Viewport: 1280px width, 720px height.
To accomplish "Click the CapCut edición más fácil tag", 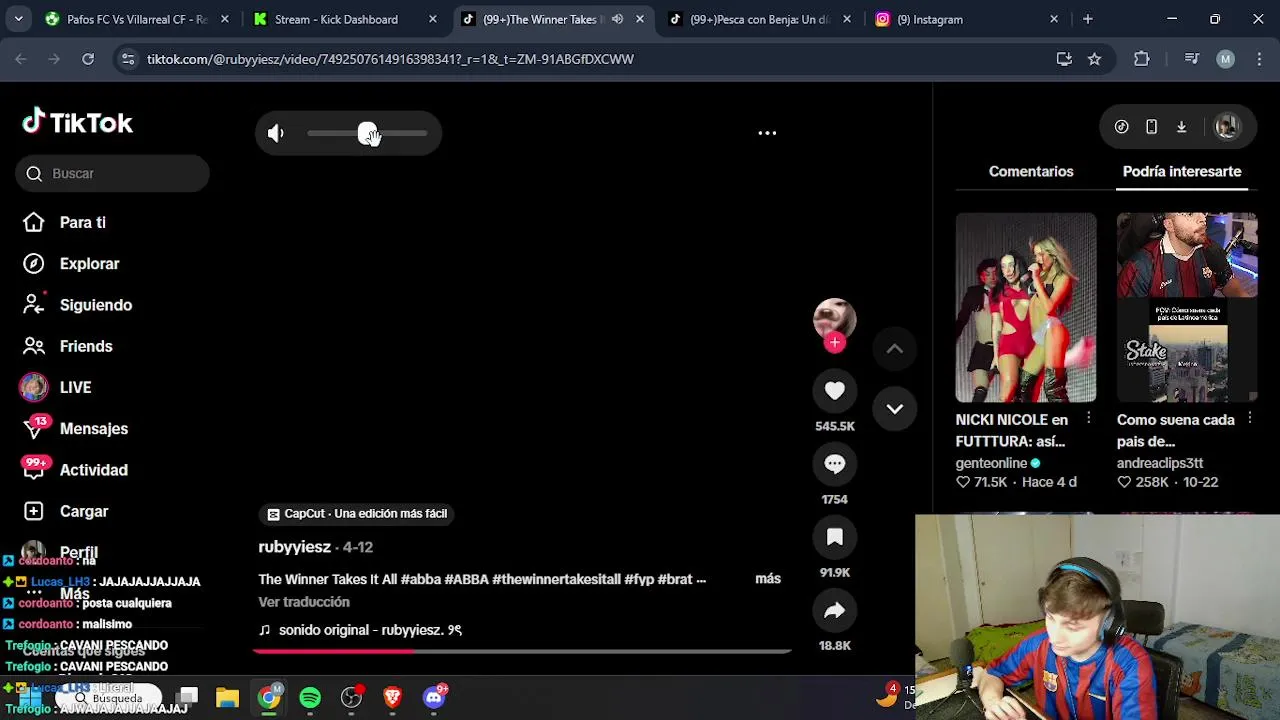I will pos(357,514).
